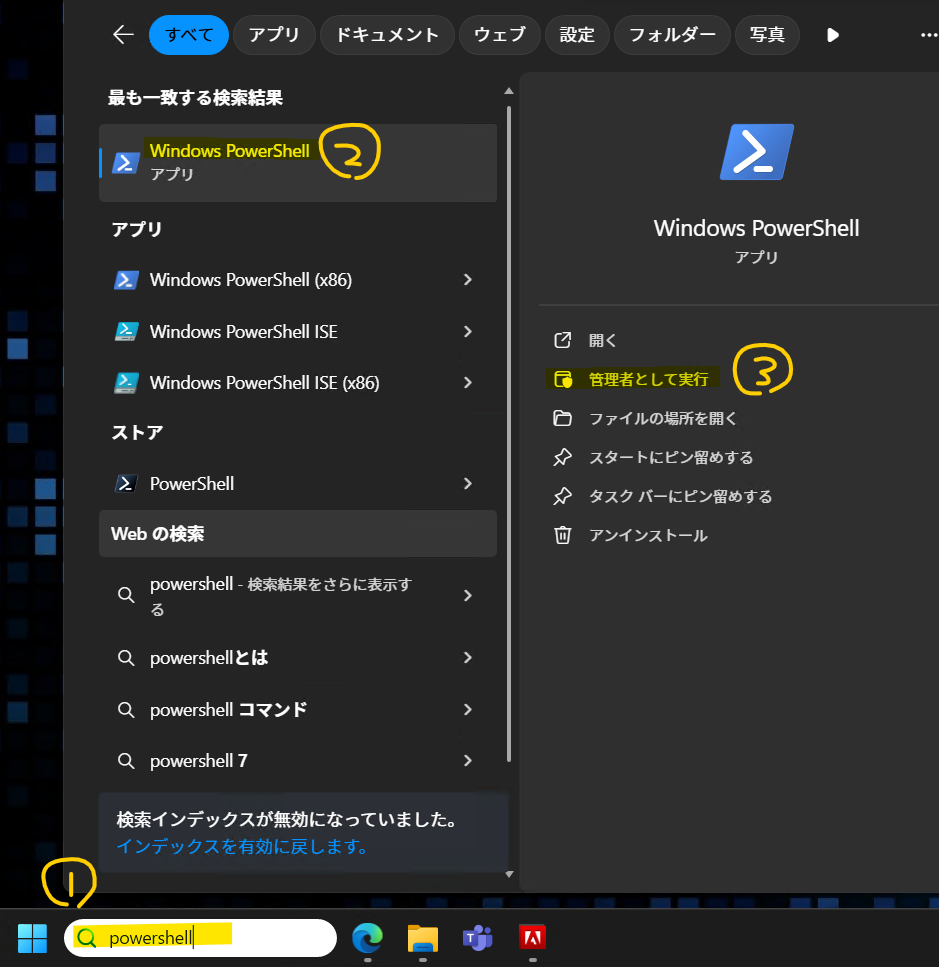The image size is (939, 967).
Task: Open Adobe Acrobat from the taskbar
Action: 532,938
